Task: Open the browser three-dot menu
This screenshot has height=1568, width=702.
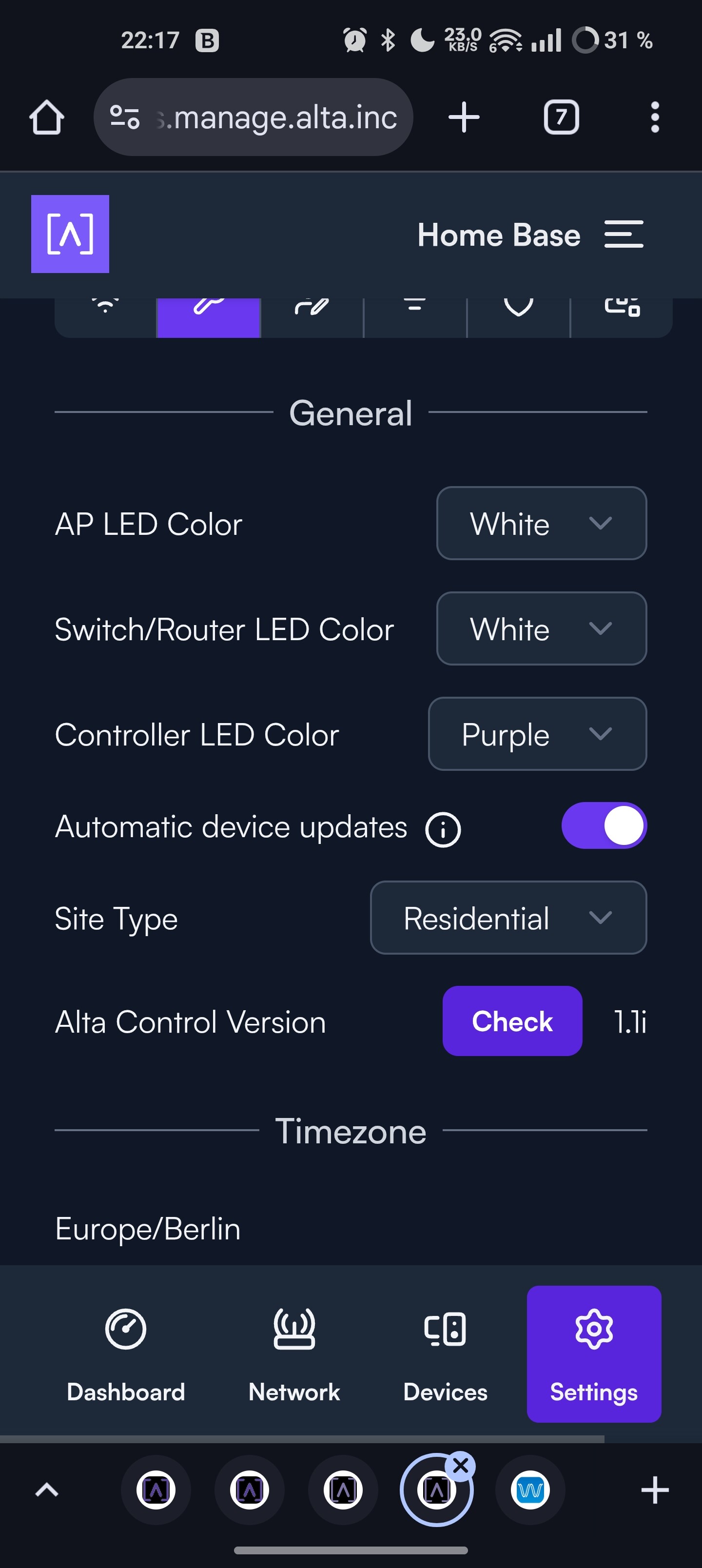Action: coord(655,117)
